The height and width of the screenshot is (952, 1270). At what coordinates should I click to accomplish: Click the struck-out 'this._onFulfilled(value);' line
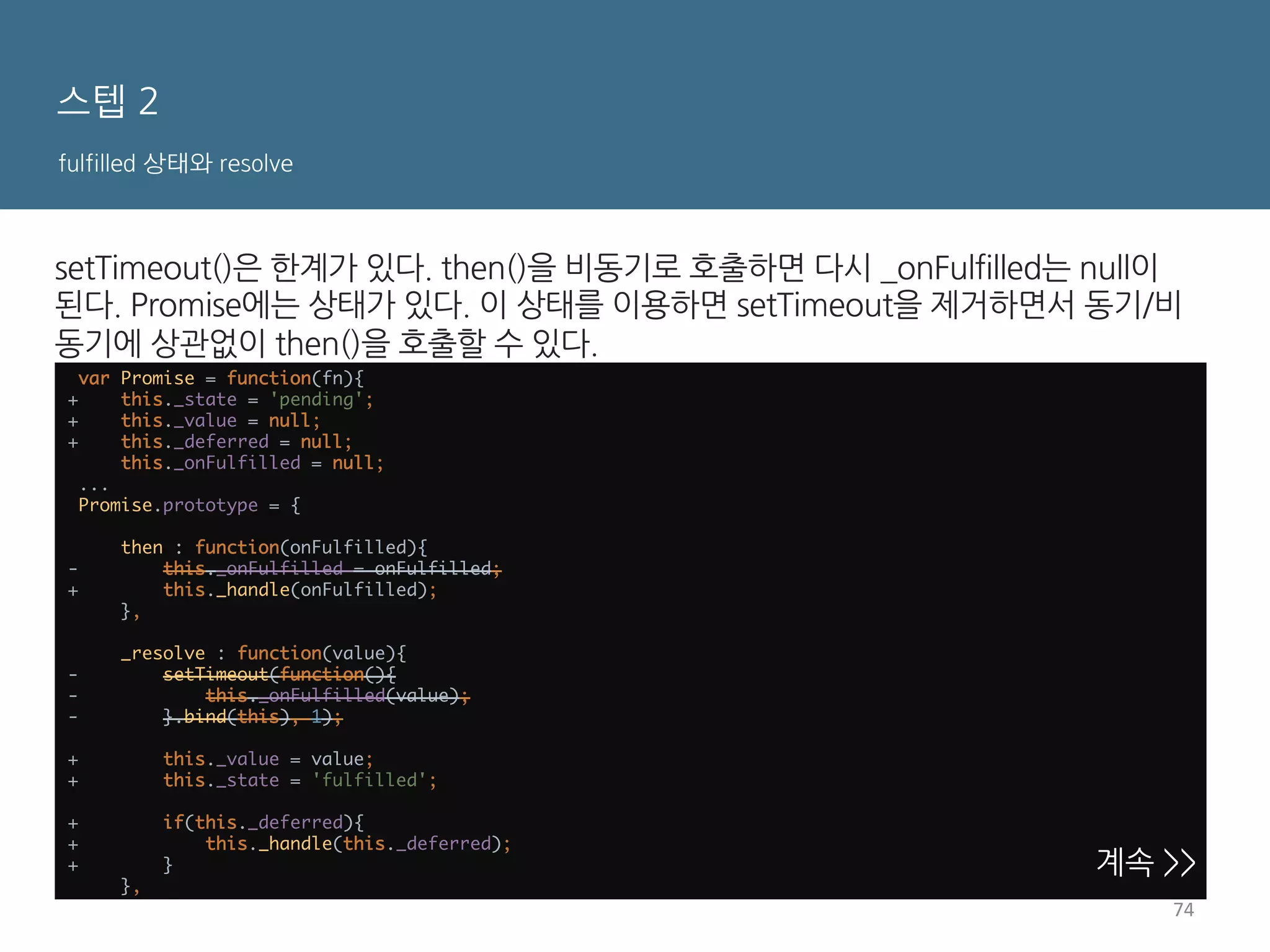[338, 695]
